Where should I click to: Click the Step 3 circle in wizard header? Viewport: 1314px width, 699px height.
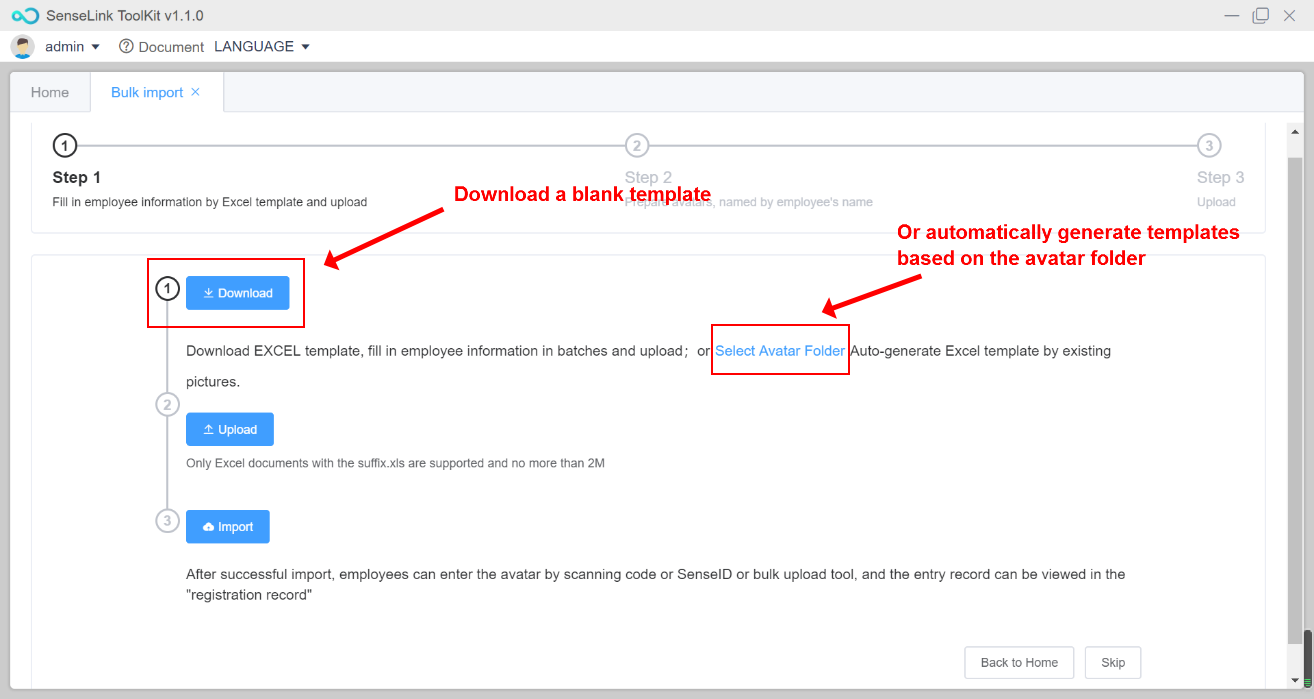pos(1208,146)
